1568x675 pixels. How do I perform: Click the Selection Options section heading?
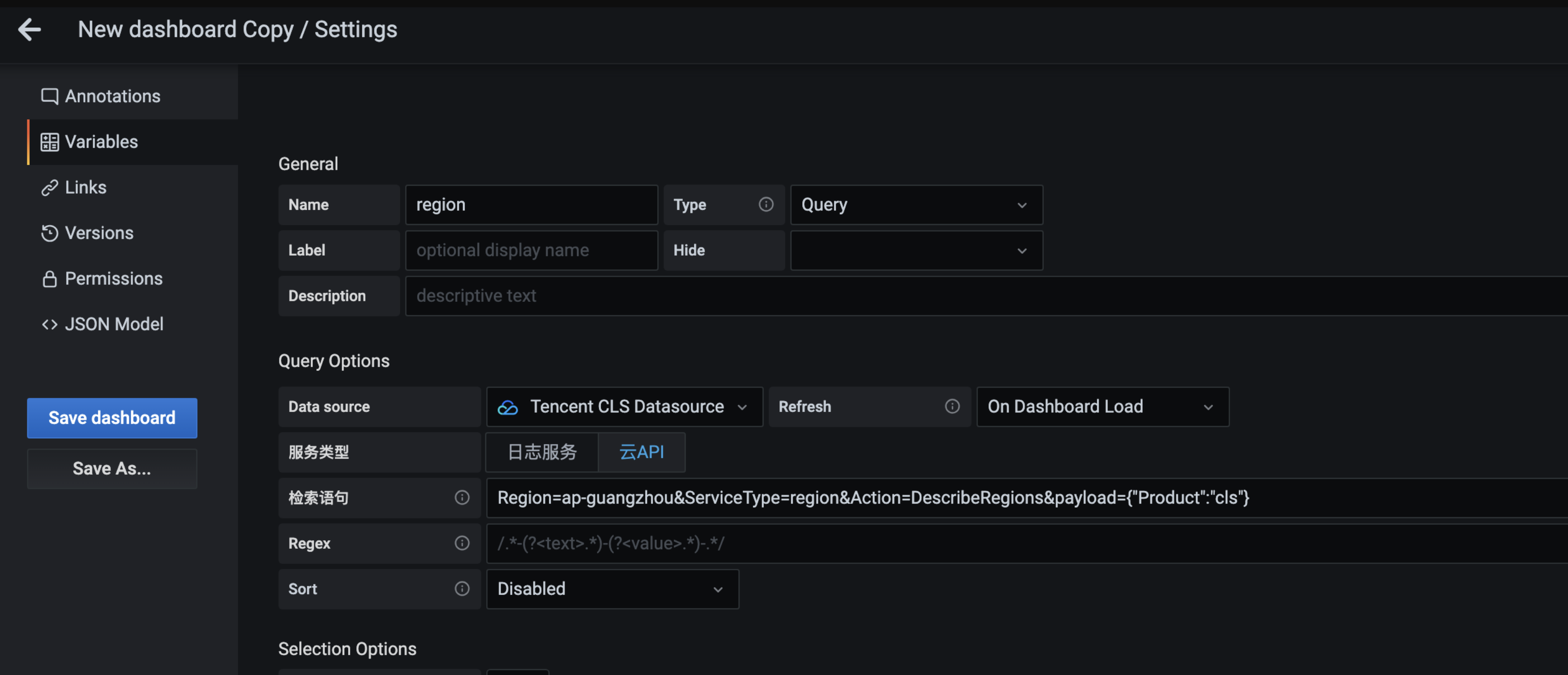[347, 649]
